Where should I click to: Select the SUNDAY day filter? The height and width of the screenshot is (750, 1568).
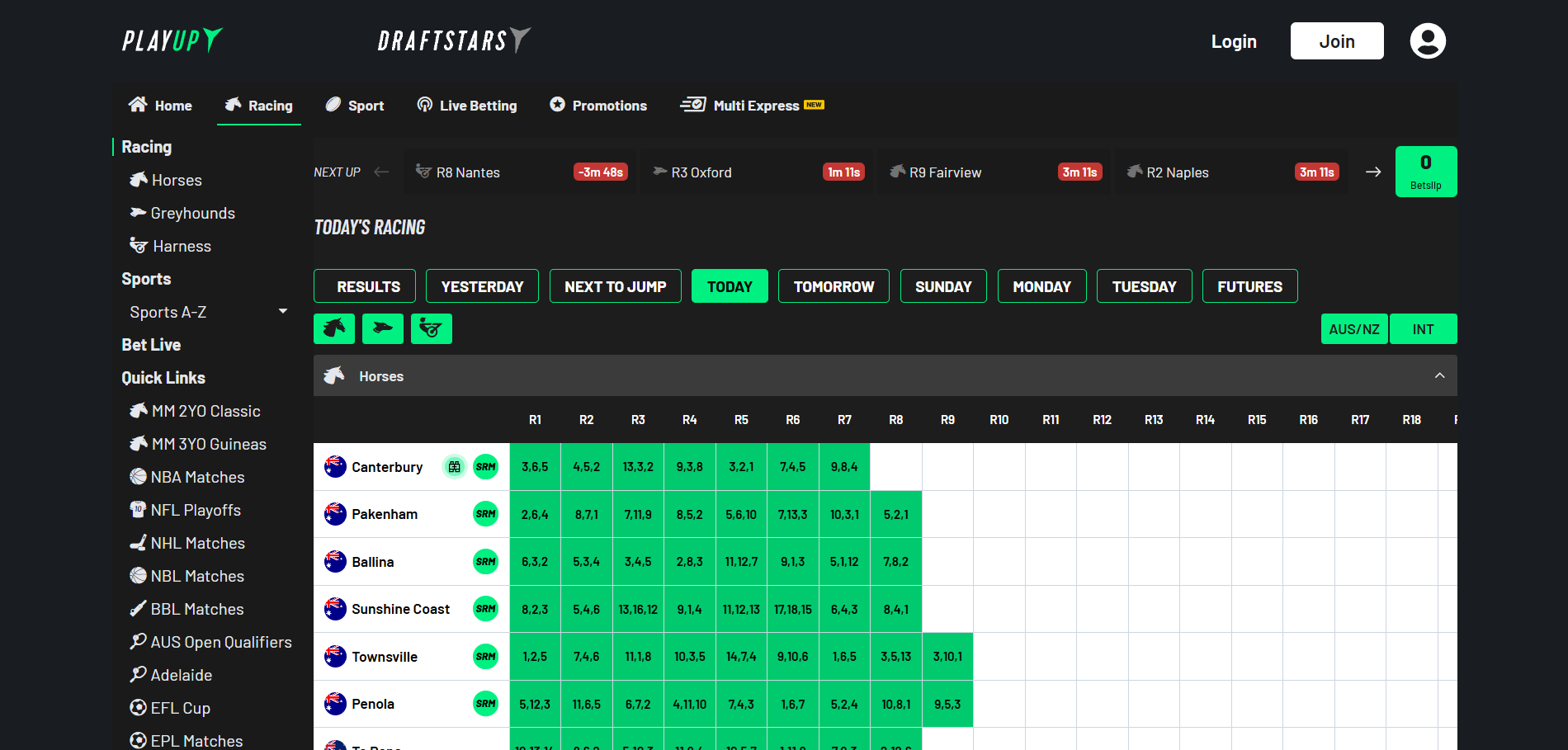coord(943,286)
